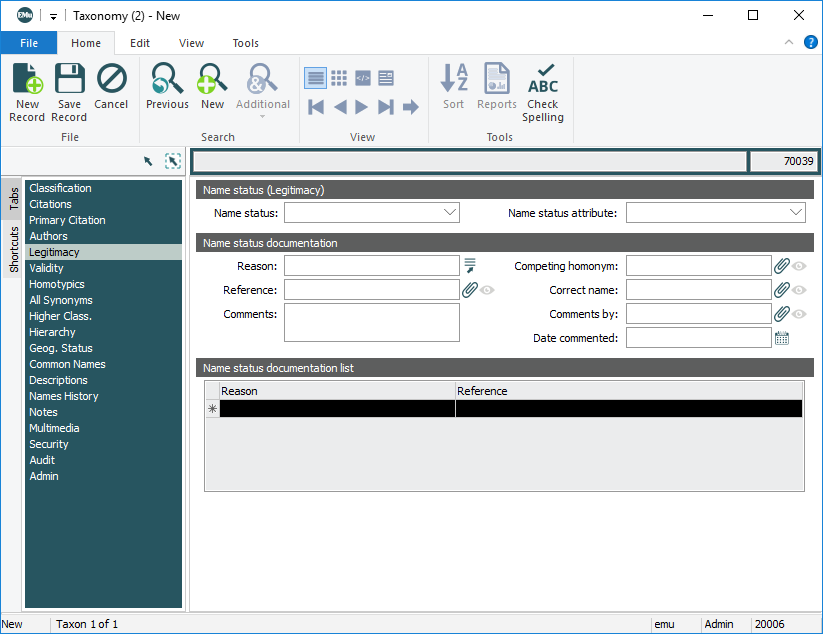Toggle the eye icon beside Competing homonym
Image resolution: width=823 pixels, height=634 pixels.
tap(799, 266)
